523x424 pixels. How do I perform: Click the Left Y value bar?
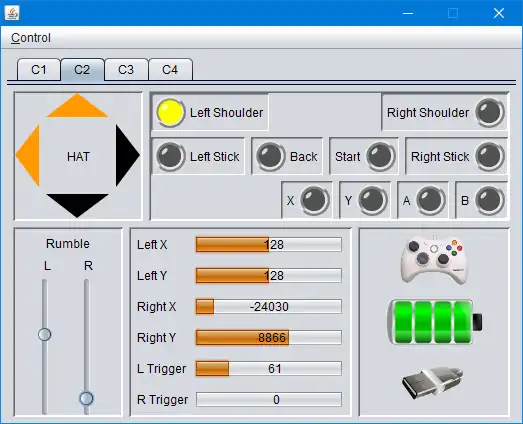point(269,276)
